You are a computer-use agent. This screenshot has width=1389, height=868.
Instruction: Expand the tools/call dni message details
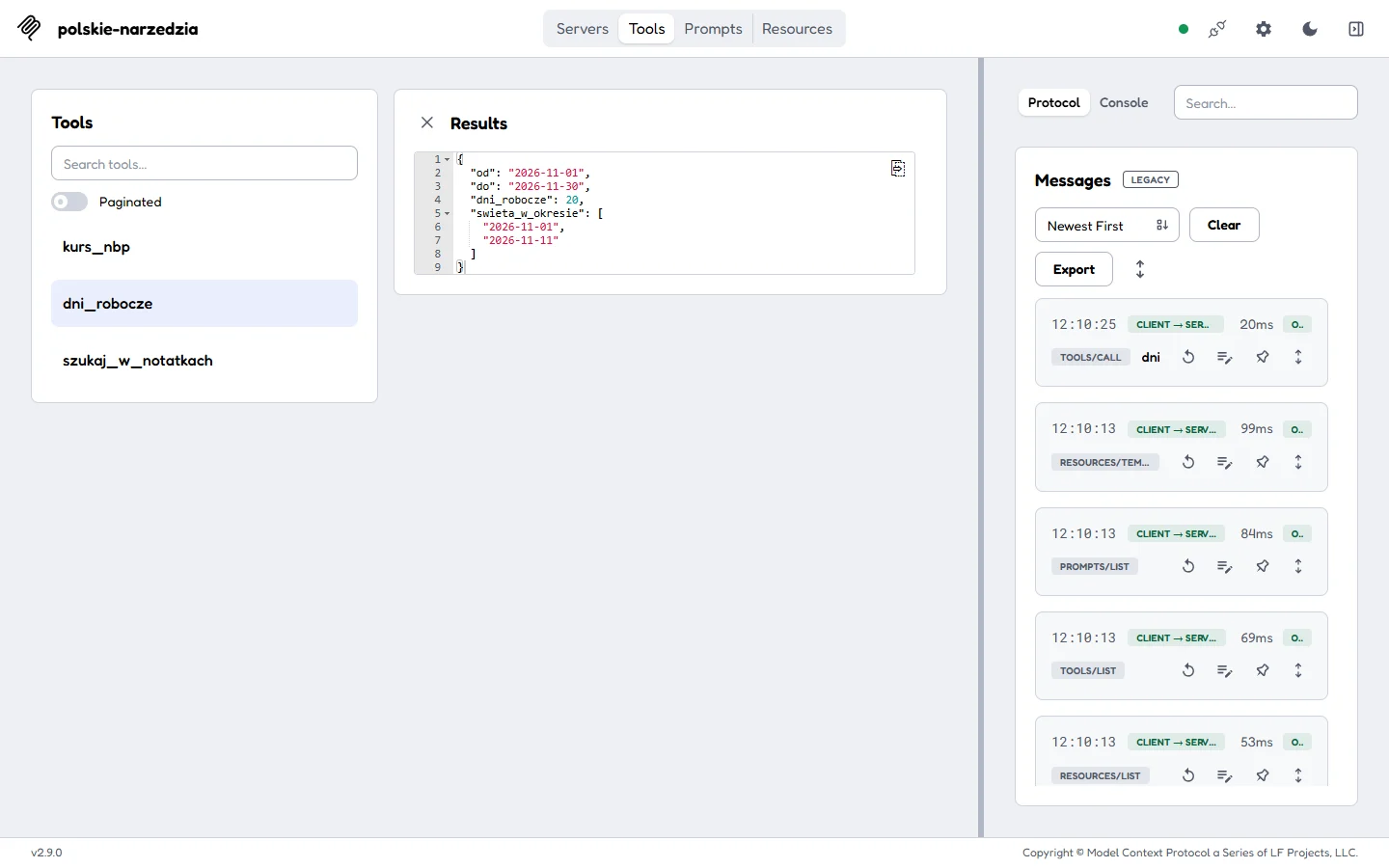point(1298,357)
